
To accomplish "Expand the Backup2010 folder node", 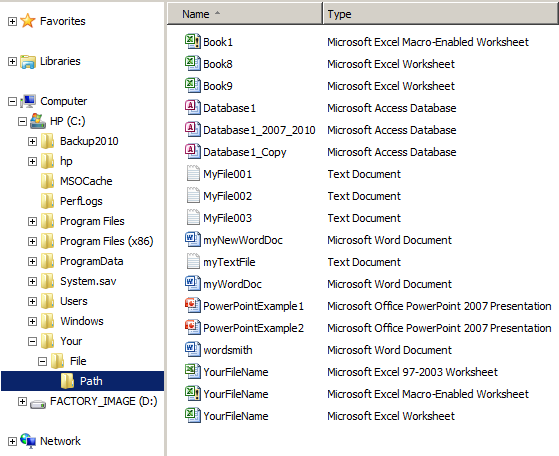I will 32,142.
